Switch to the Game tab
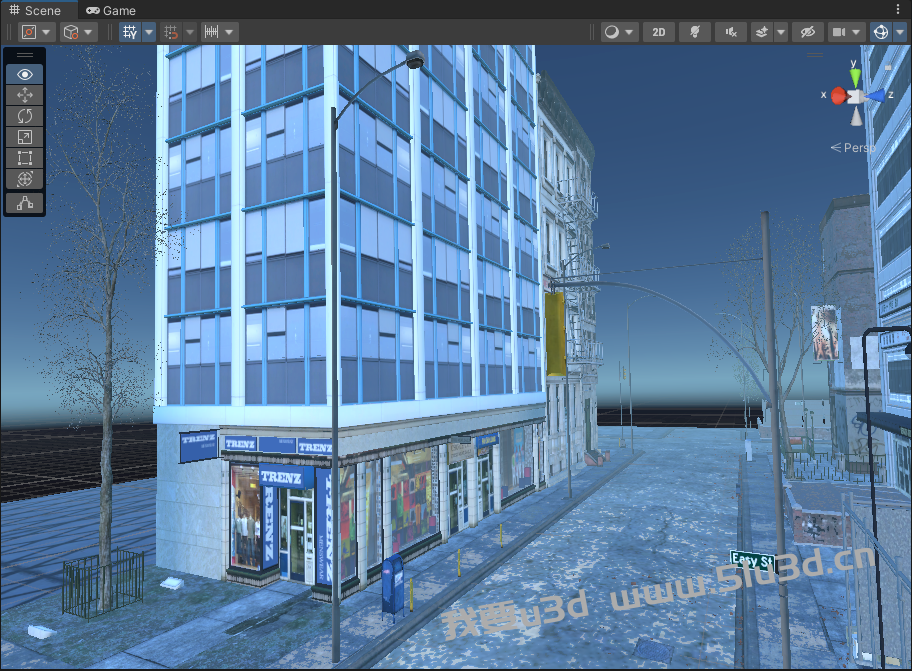912x671 pixels. click(111, 10)
